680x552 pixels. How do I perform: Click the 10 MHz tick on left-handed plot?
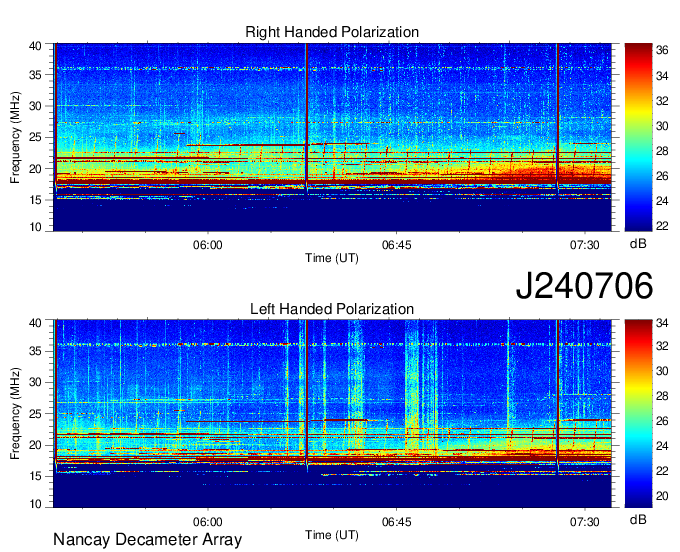[35, 503]
